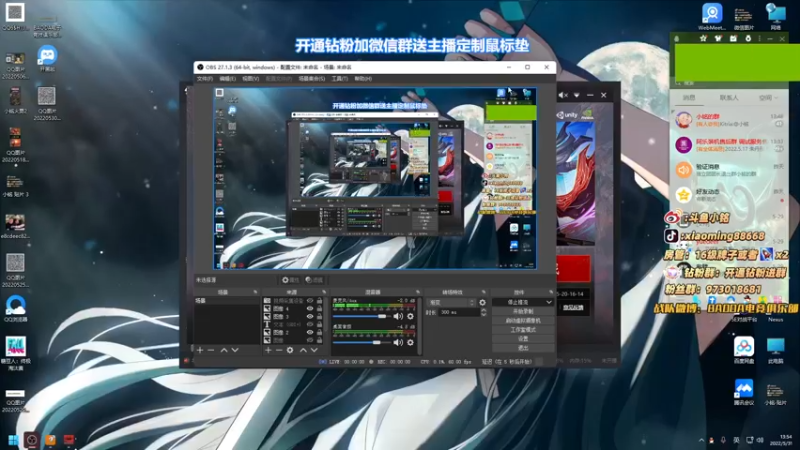
Task: Open the 百度网盘 desktop shortcut
Action: coord(744,350)
